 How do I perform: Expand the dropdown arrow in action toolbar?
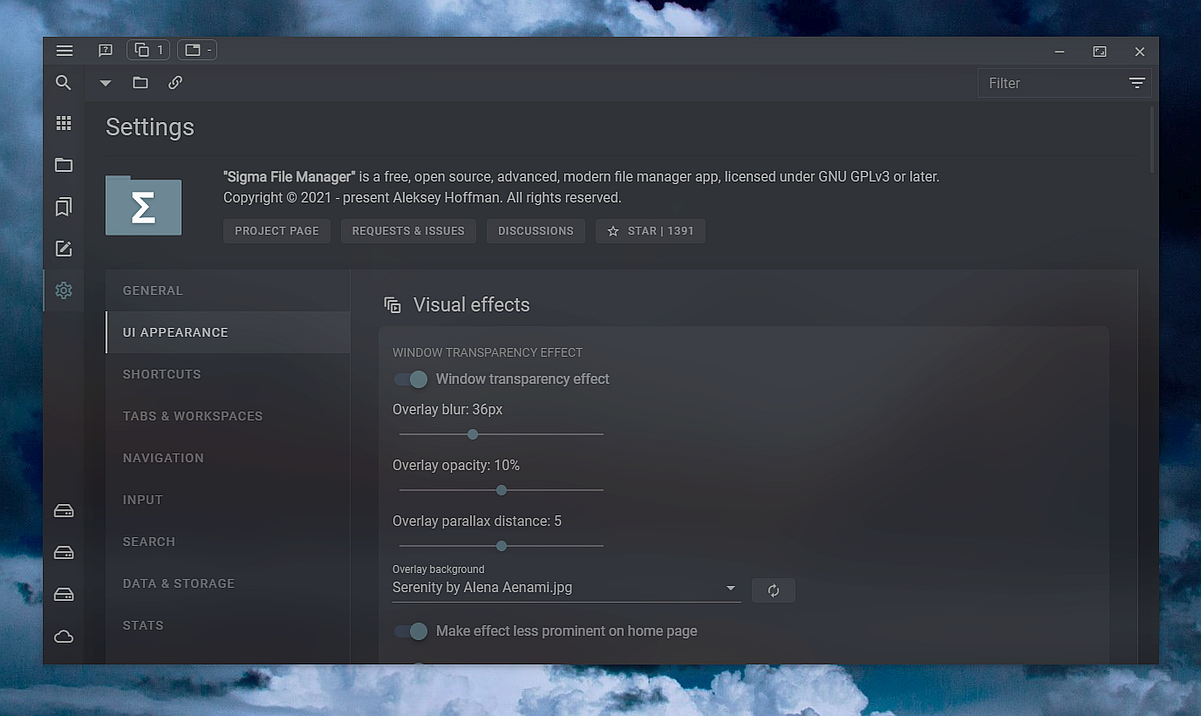point(105,83)
